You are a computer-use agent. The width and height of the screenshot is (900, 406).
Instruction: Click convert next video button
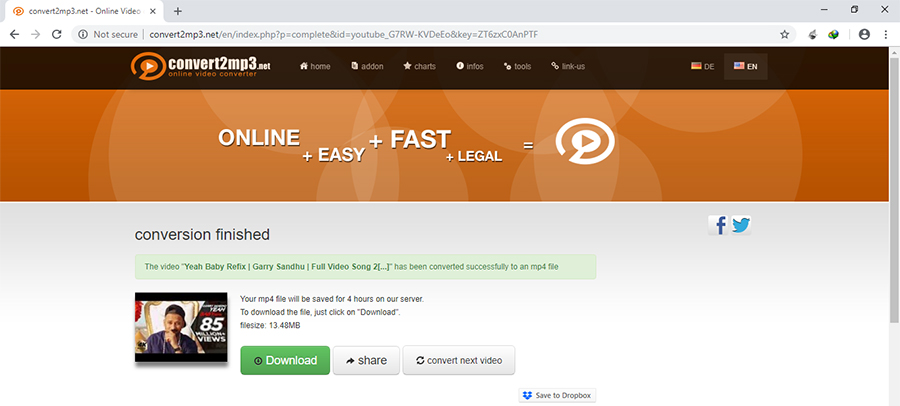coord(458,360)
